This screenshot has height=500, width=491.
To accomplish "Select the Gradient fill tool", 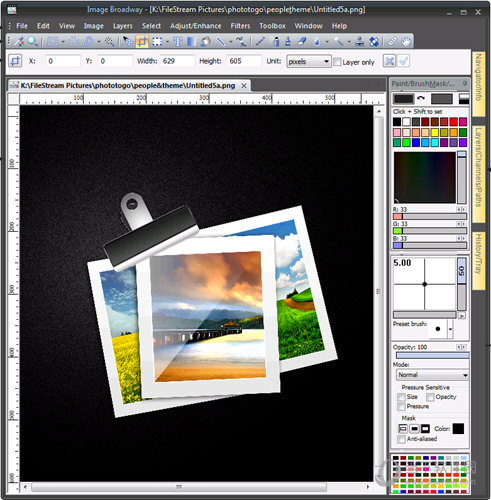I will 191,42.
